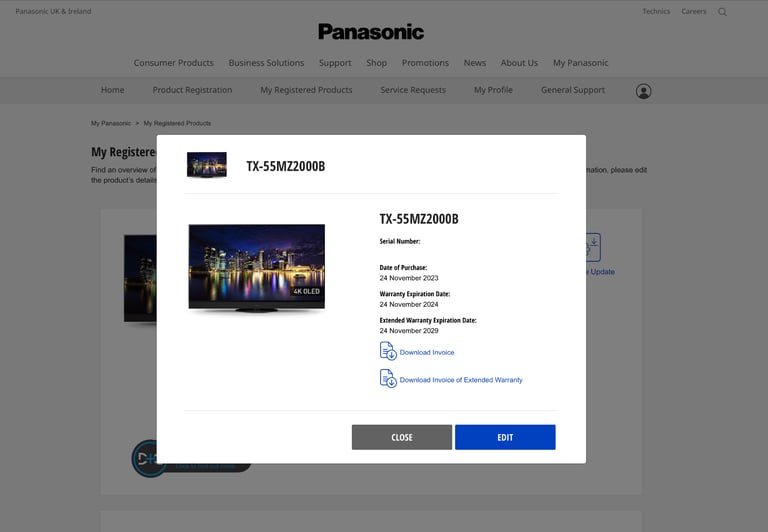
Task: Open the Support menu
Action: [335, 63]
